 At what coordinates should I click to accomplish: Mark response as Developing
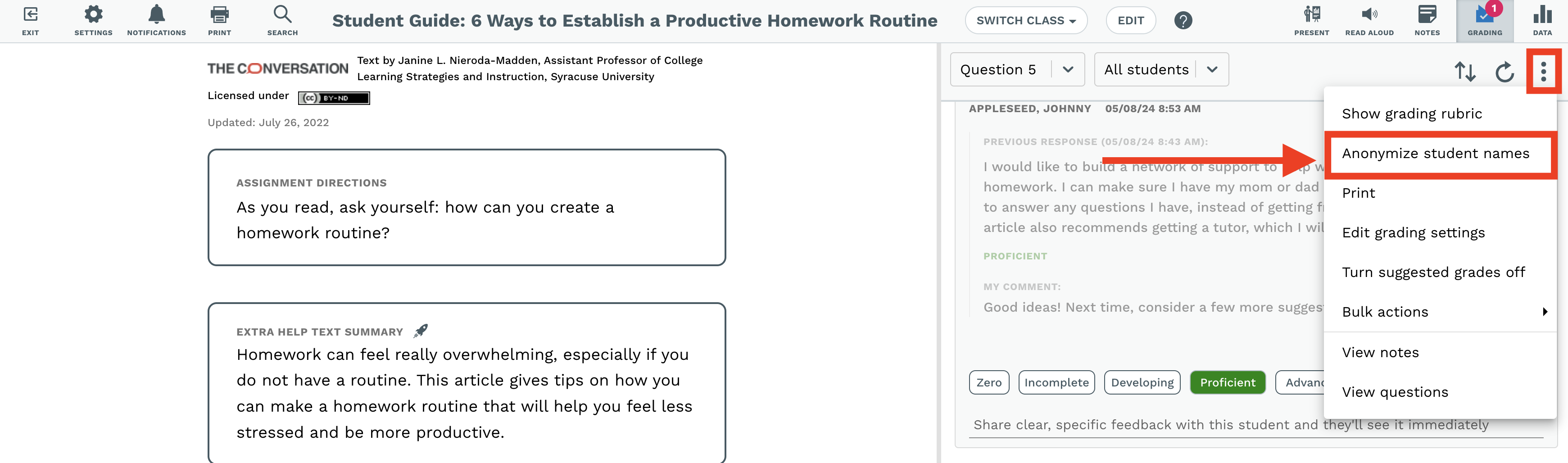1142,383
